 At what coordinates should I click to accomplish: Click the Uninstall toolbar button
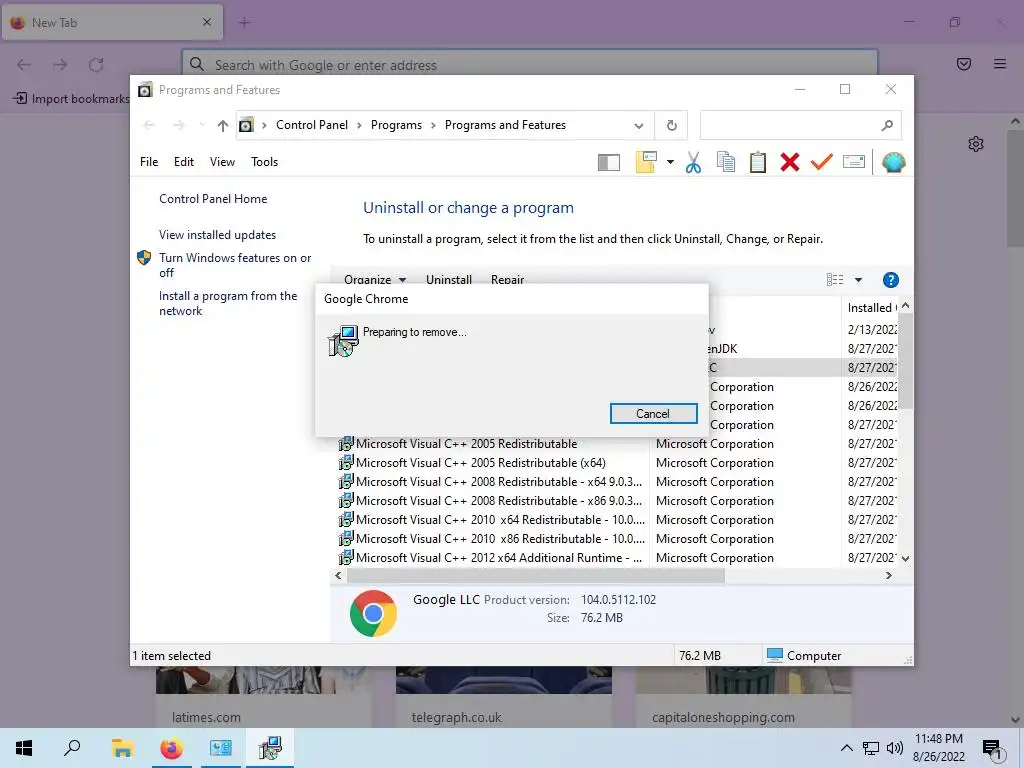[x=449, y=280]
